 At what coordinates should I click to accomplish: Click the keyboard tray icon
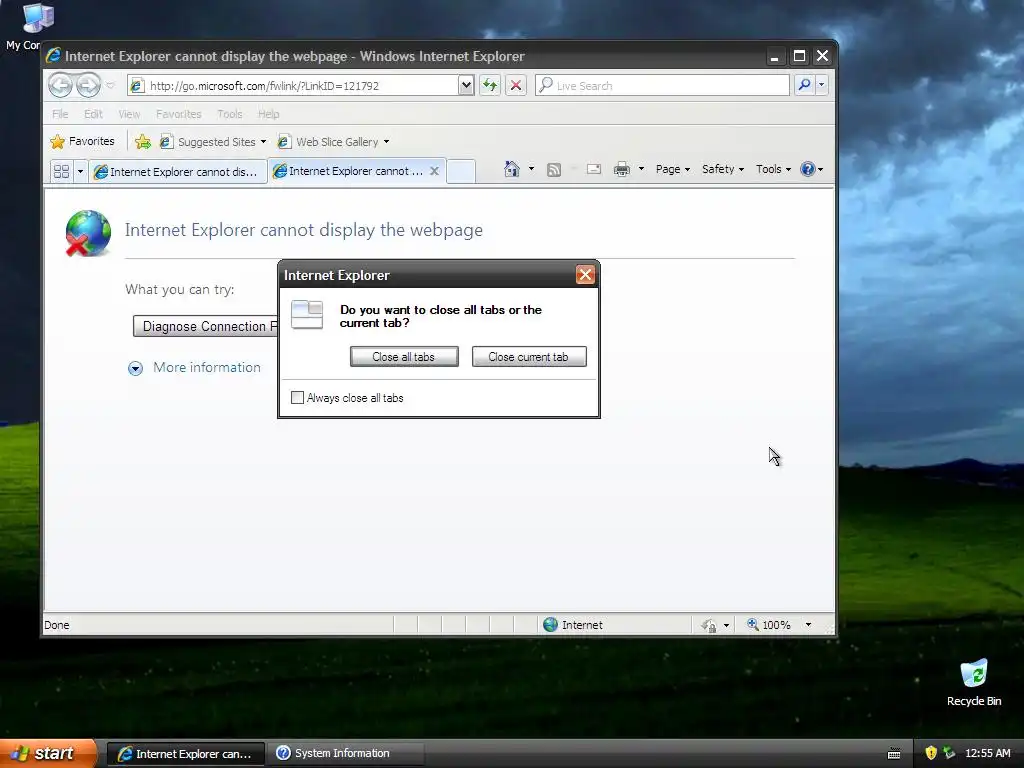pyautogui.click(x=894, y=754)
